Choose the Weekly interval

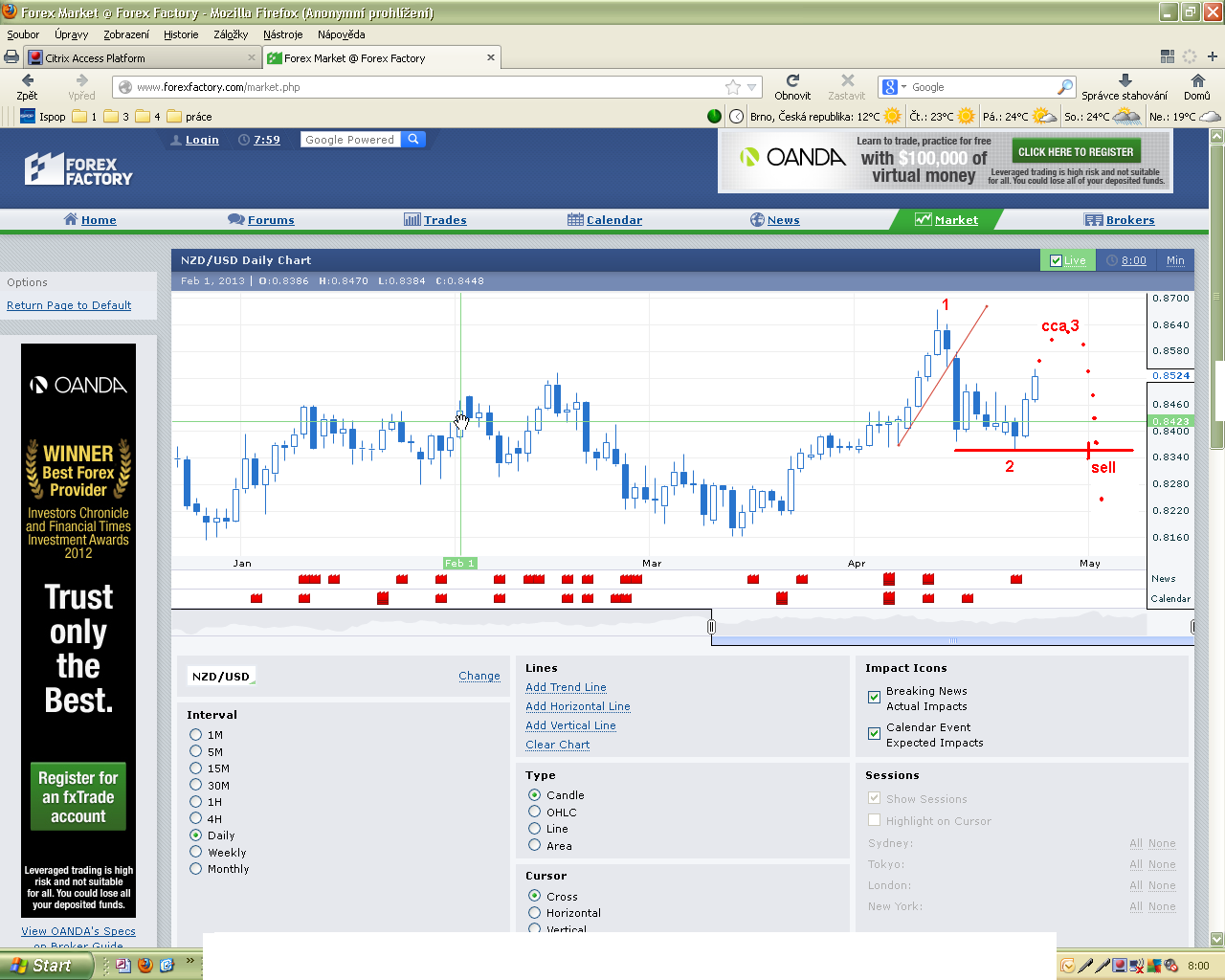[196, 853]
